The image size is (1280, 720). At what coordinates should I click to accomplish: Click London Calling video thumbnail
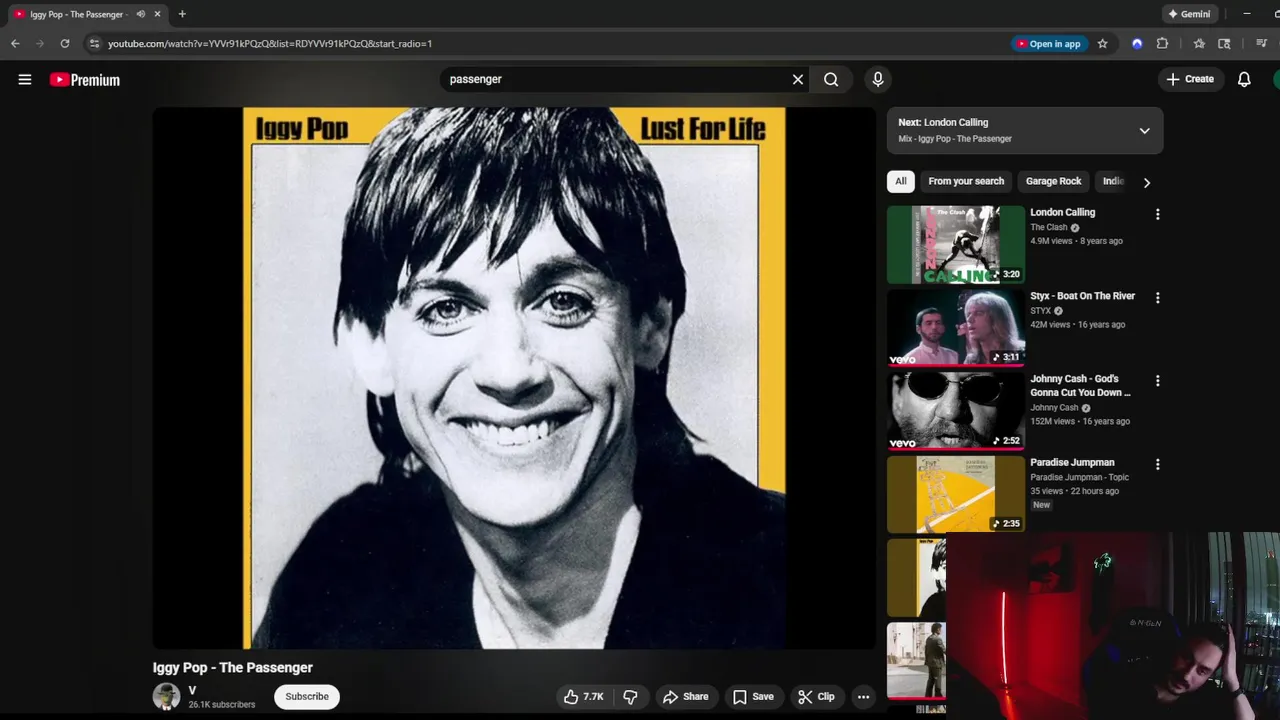(956, 245)
